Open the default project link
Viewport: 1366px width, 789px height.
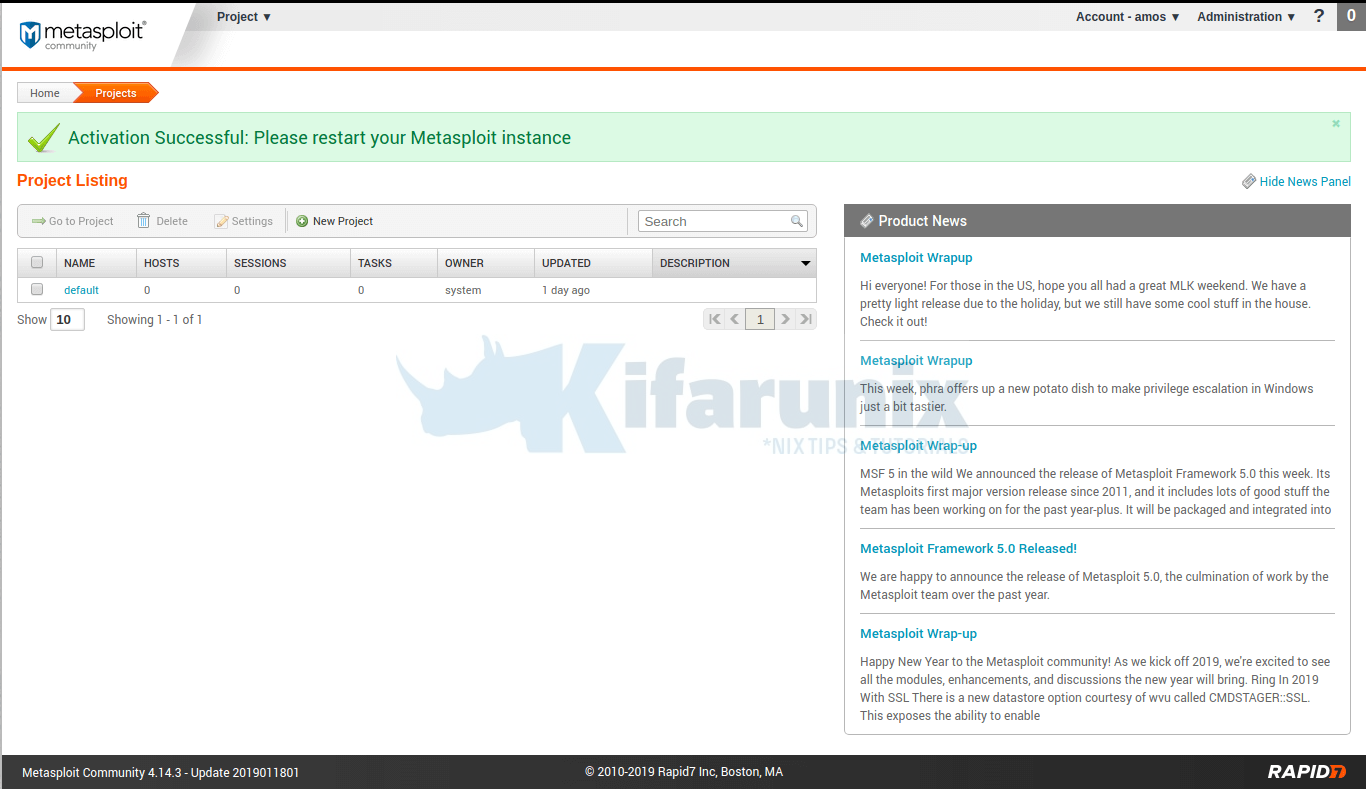tap(81, 290)
